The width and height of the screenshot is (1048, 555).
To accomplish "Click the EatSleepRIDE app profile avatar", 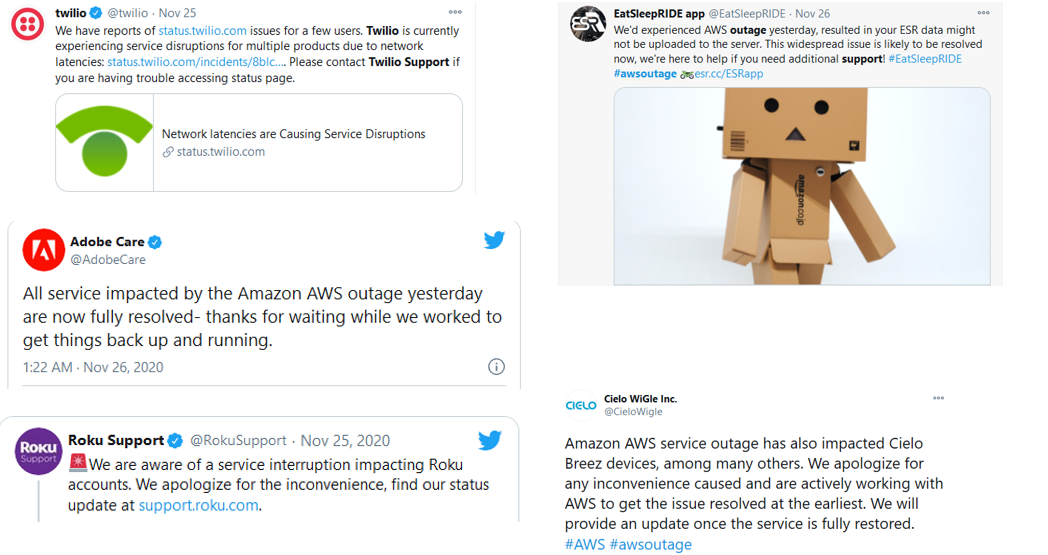I will 588,24.
